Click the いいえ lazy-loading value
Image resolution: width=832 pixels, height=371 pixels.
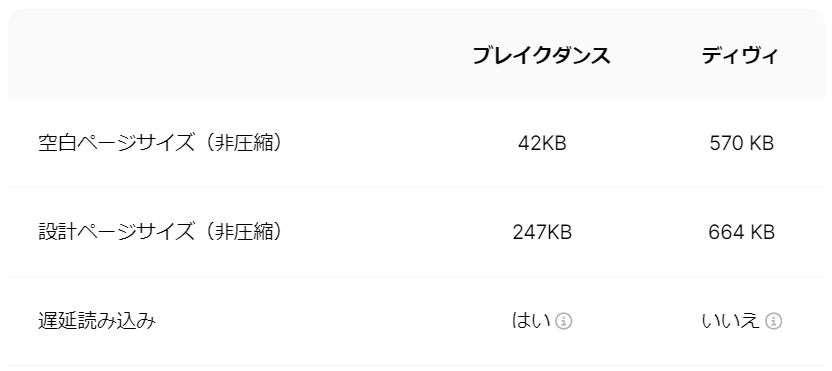click(731, 321)
